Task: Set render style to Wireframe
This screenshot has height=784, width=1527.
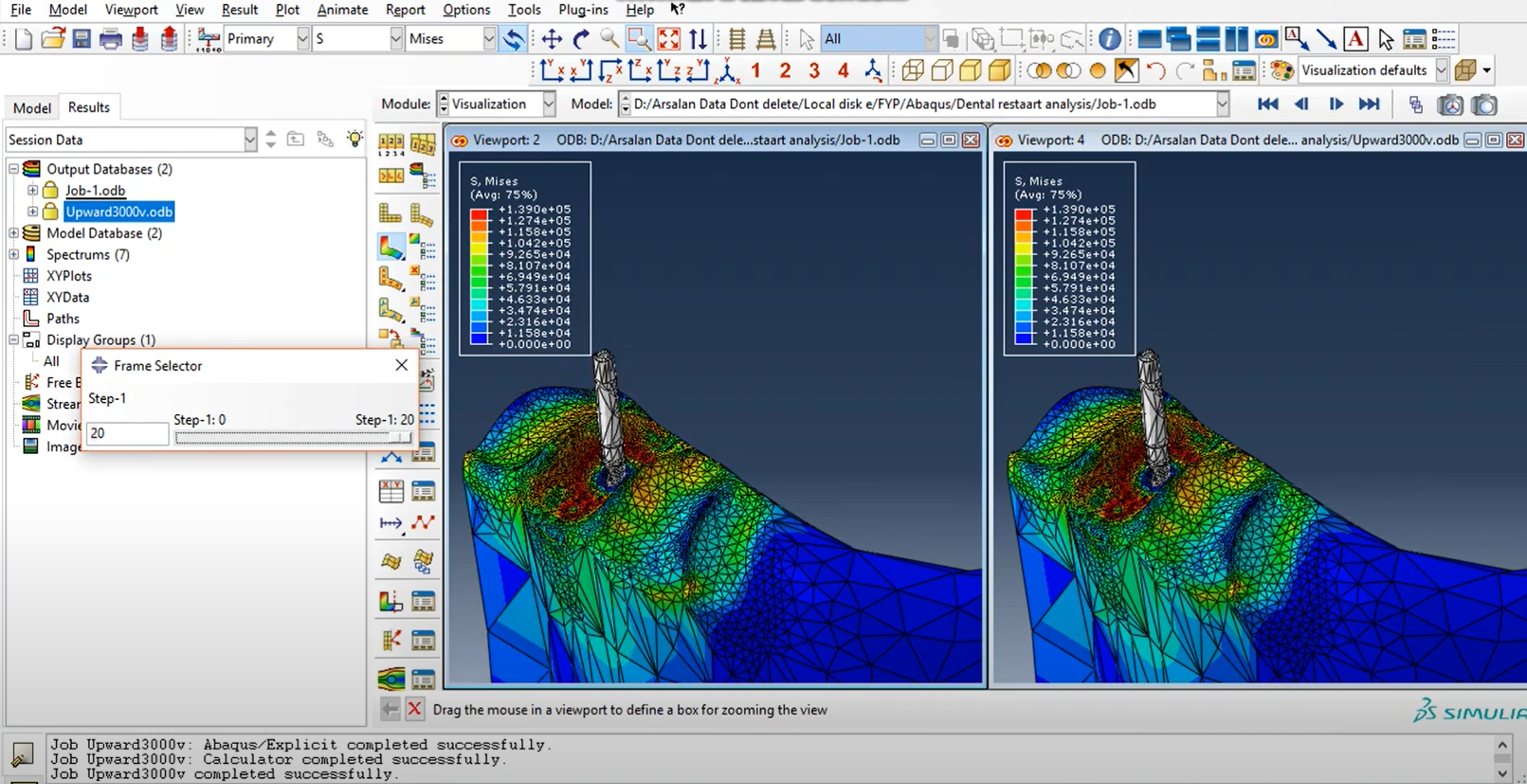Action: tap(912, 70)
